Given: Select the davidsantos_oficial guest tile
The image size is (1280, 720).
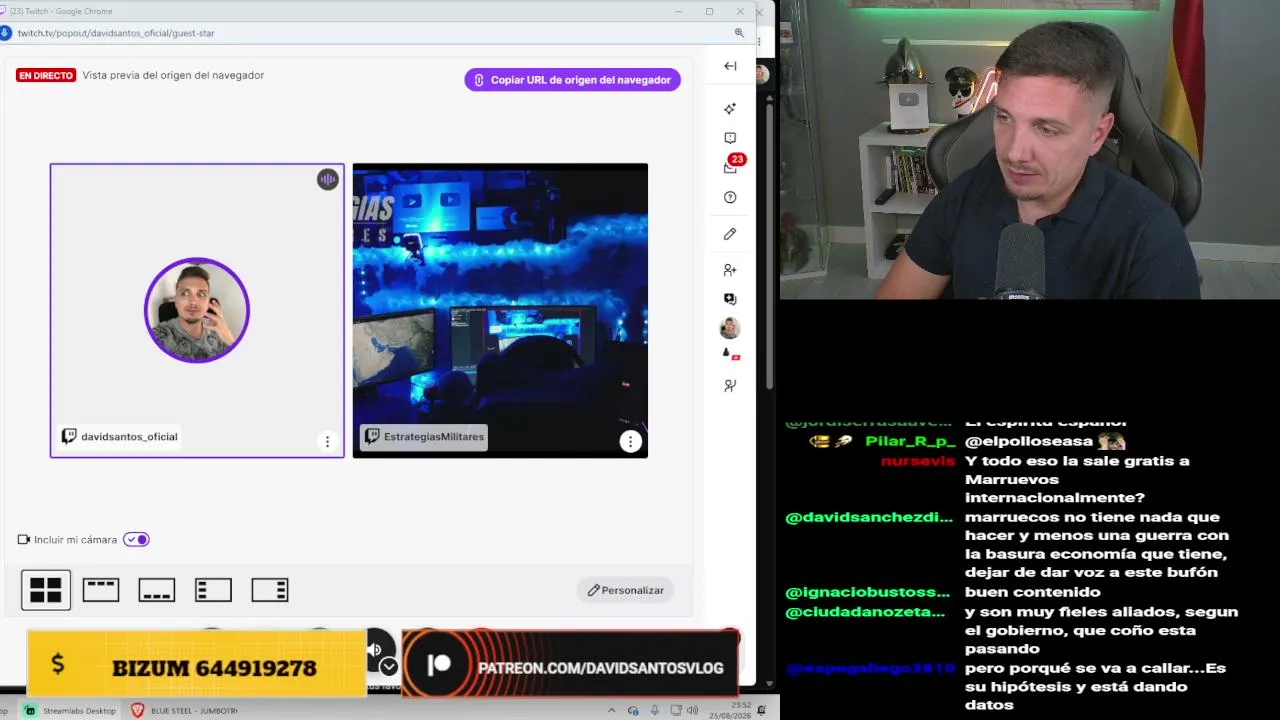Looking at the screenshot, I should coord(197,311).
